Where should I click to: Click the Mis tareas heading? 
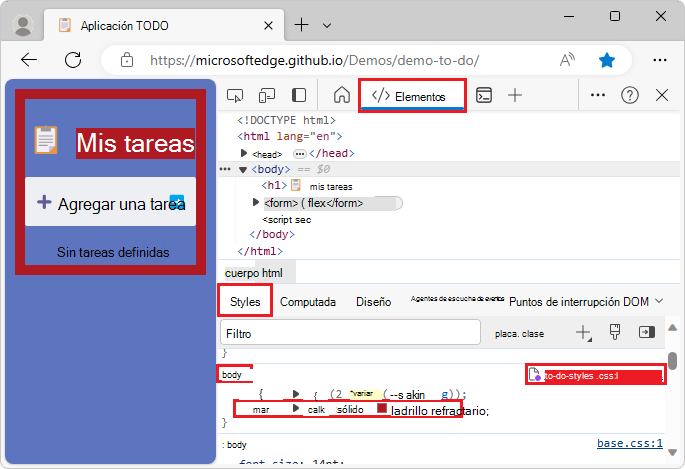[x=135, y=143]
